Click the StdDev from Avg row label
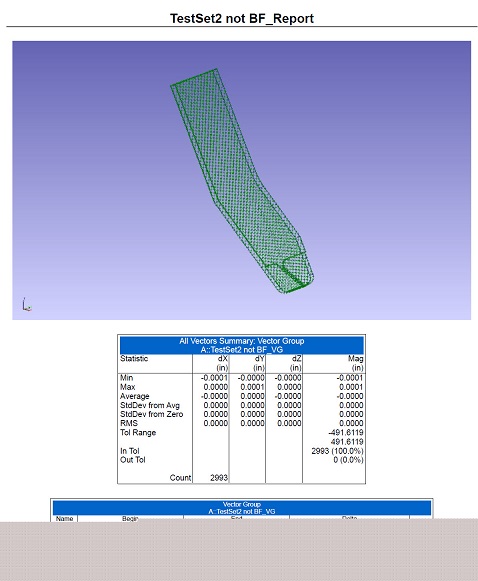The image size is (478, 581). click(150, 405)
